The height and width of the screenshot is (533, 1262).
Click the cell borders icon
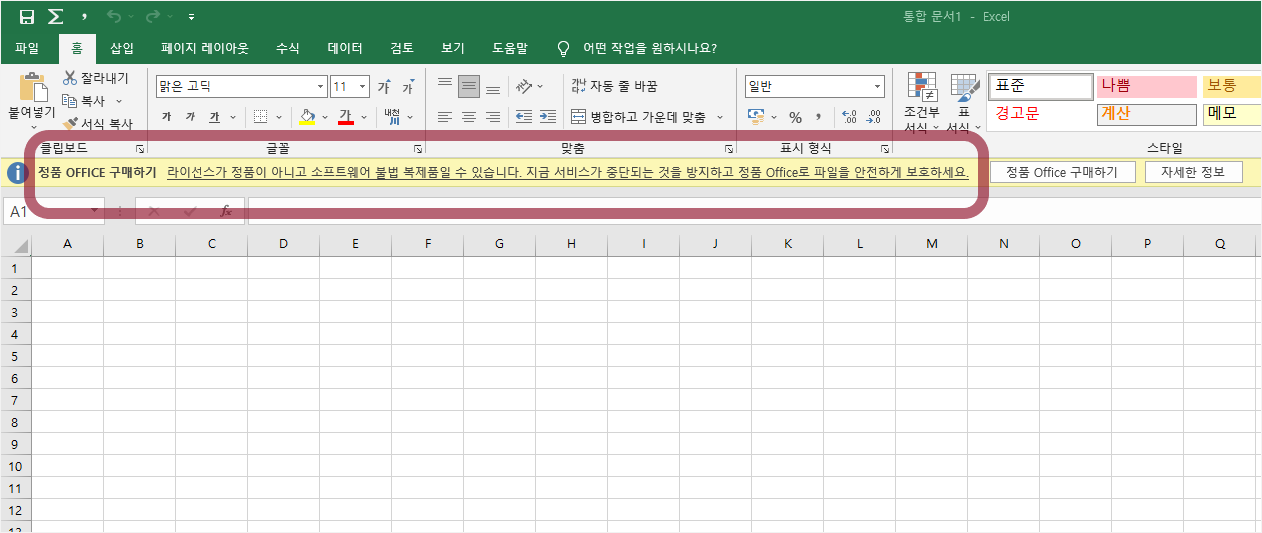(x=260, y=117)
